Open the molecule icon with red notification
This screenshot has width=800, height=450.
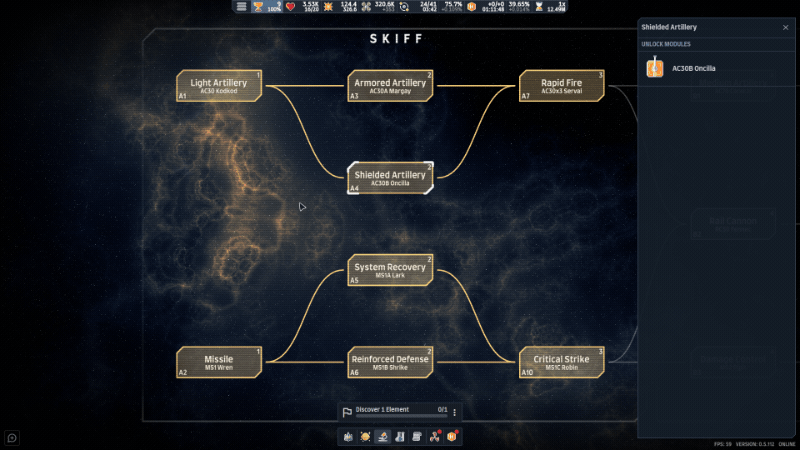[x=434, y=437]
